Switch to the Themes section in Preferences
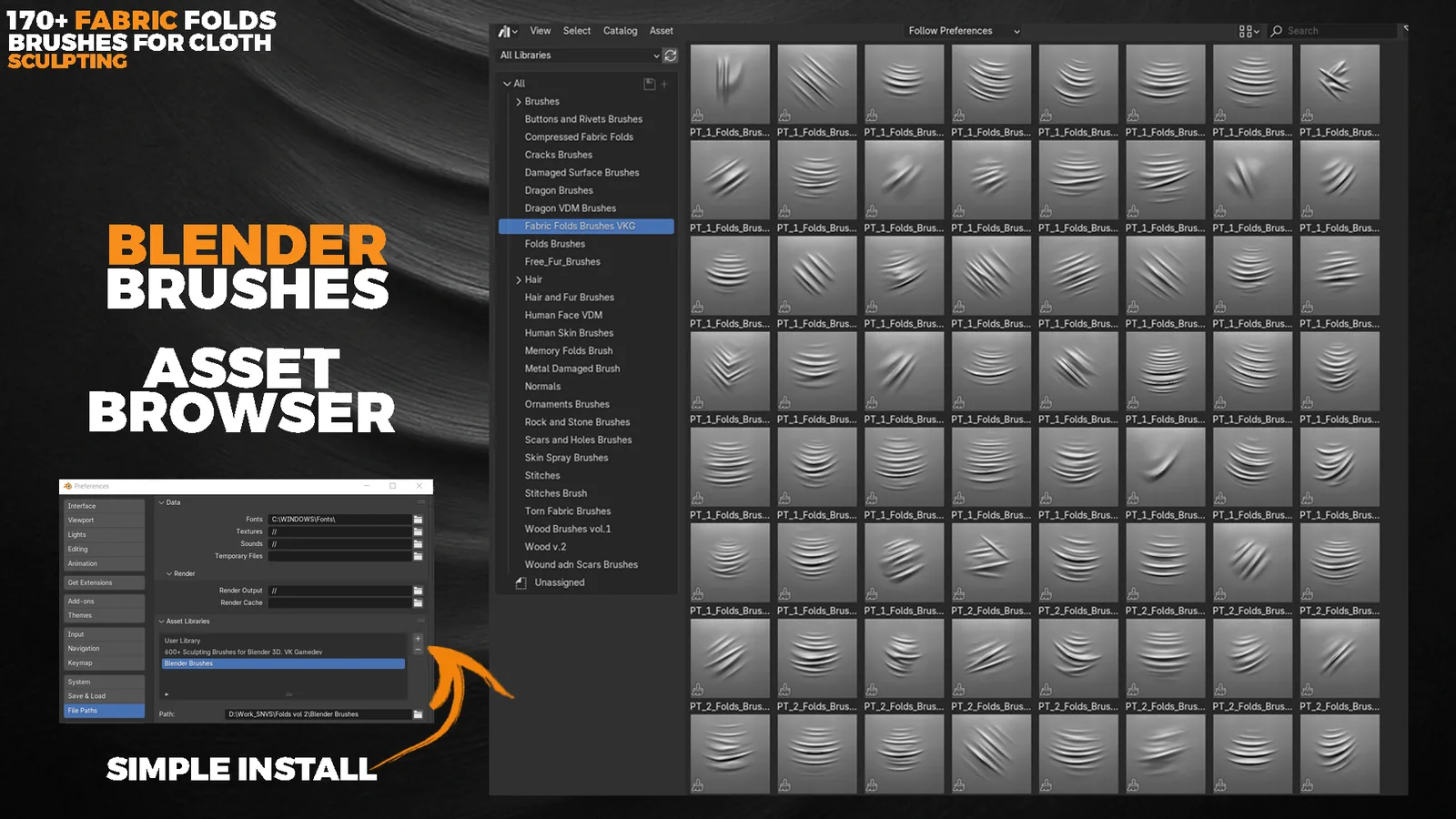 (79, 615)
